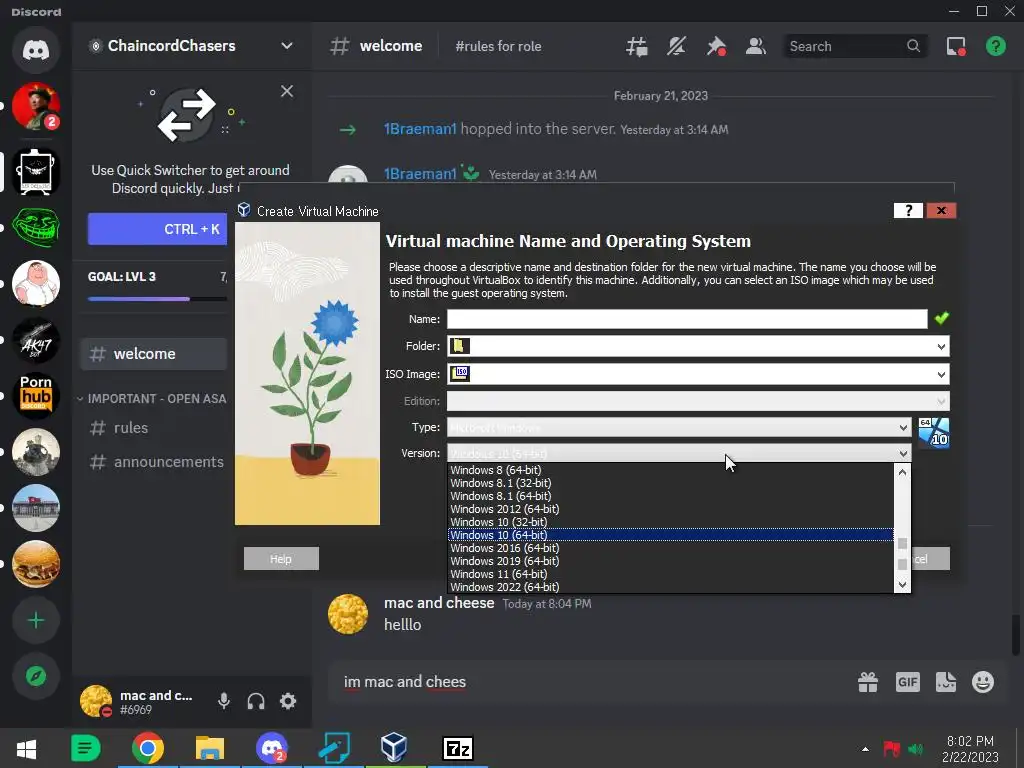
Task: Click the Add a Server plus icon
Action: 36,620
